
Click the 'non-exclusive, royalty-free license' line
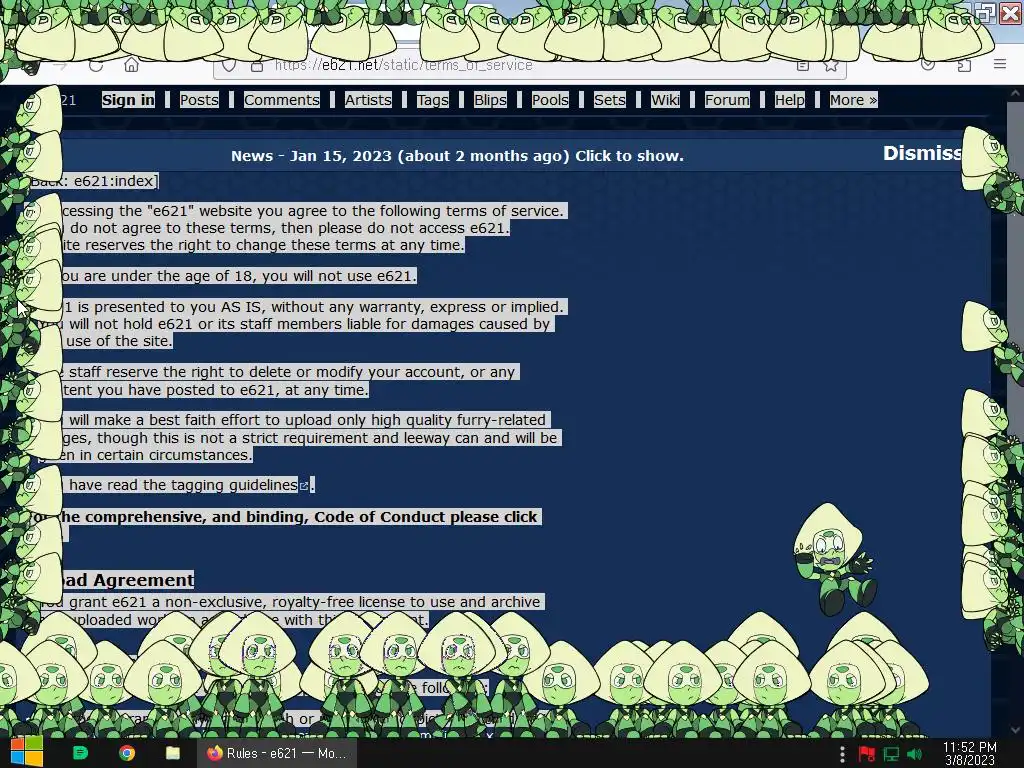coord(292,602)
